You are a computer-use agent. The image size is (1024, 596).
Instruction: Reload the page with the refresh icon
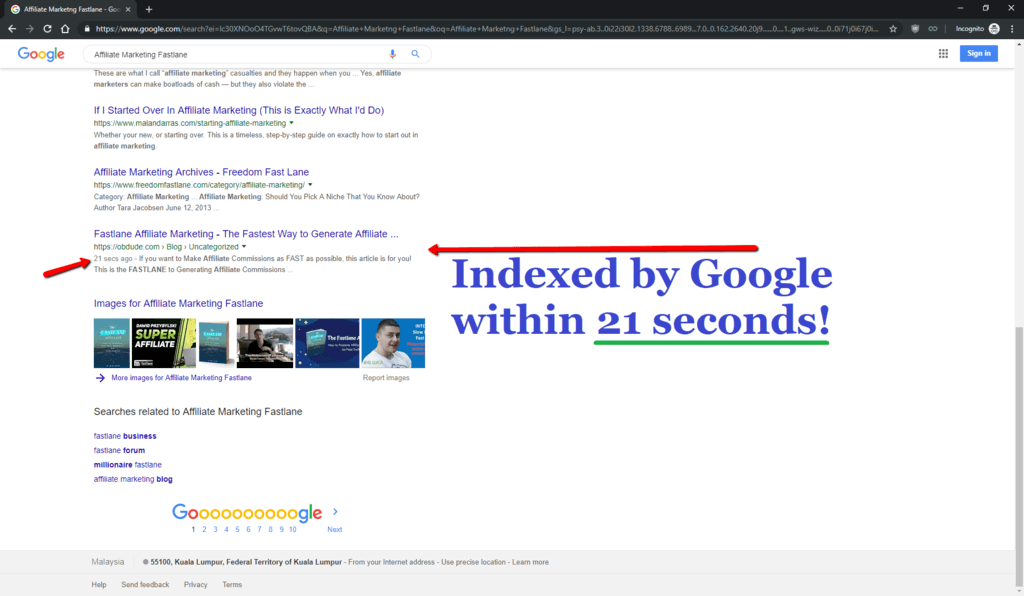tap(47, 29)
